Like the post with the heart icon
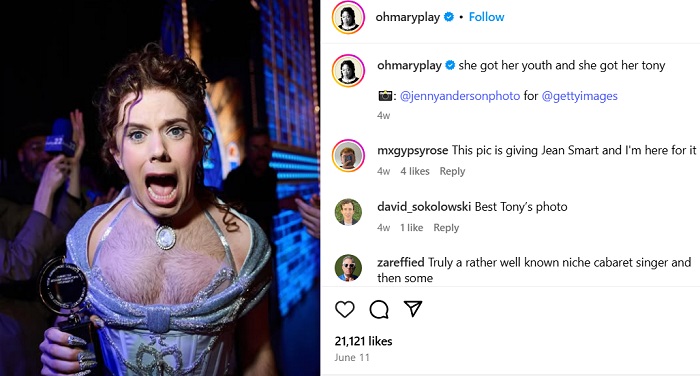 345,309
